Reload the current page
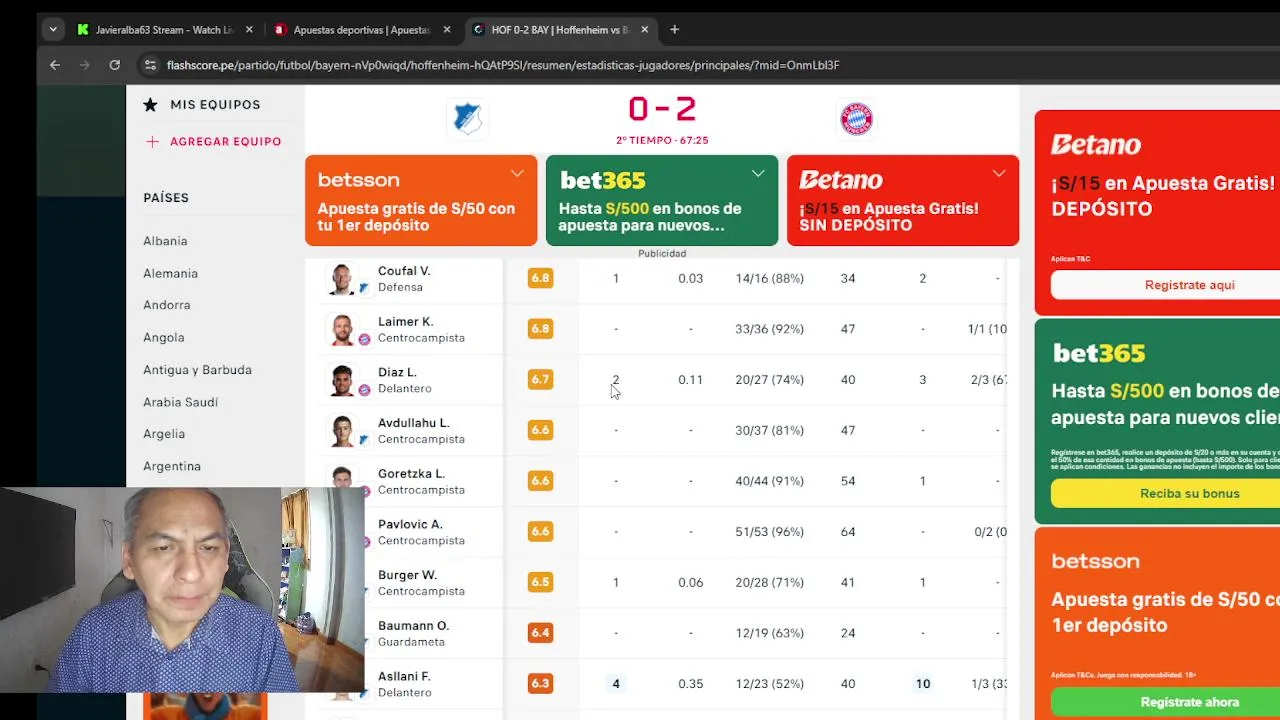This screenshot has width=1280, height=720. click(x=115, y=65)
